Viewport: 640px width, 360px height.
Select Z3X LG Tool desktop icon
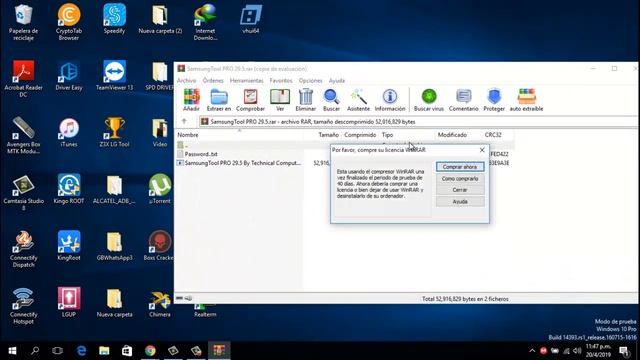point(114,132)
